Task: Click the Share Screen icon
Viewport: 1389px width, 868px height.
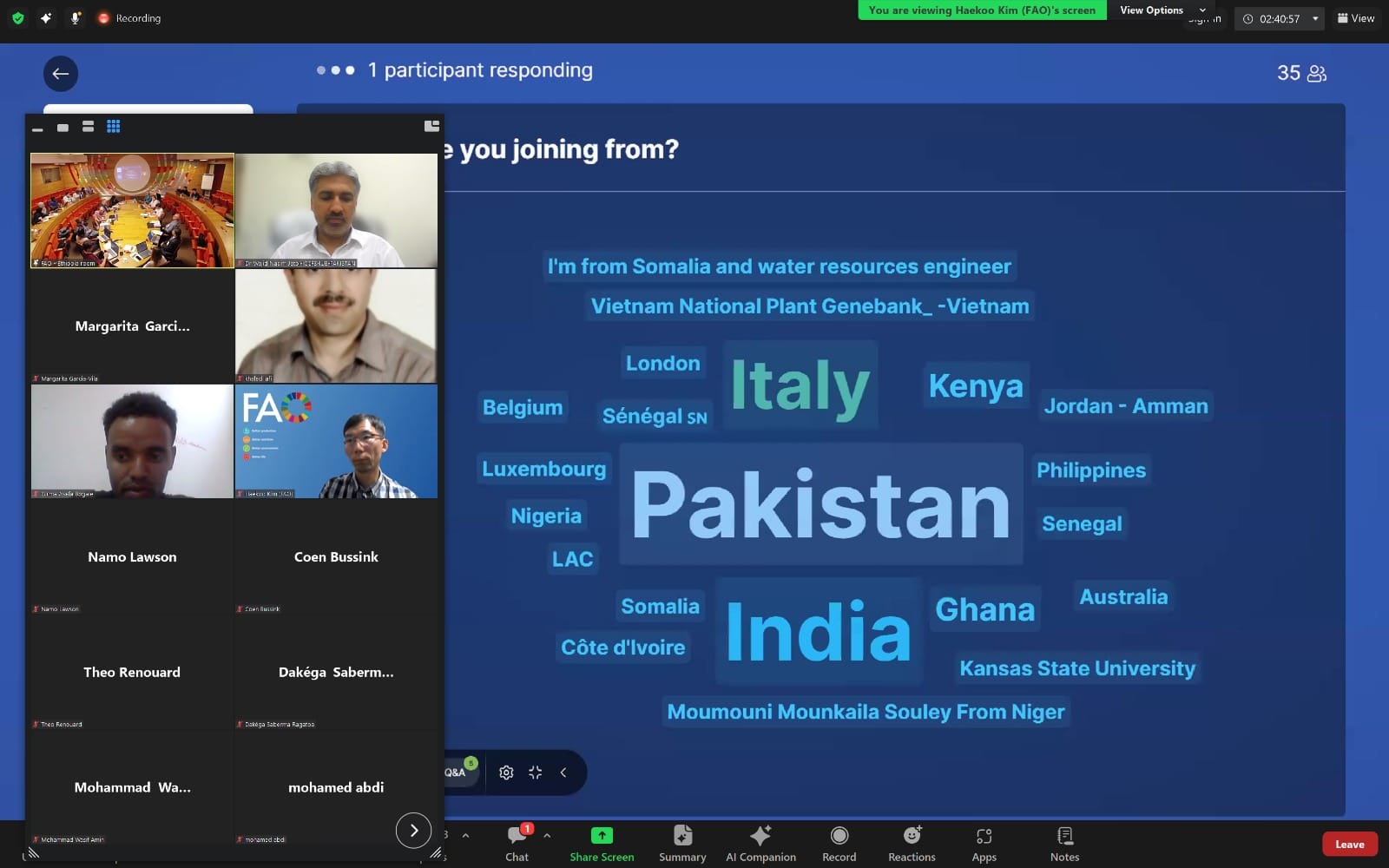Action: pos(602,836)
